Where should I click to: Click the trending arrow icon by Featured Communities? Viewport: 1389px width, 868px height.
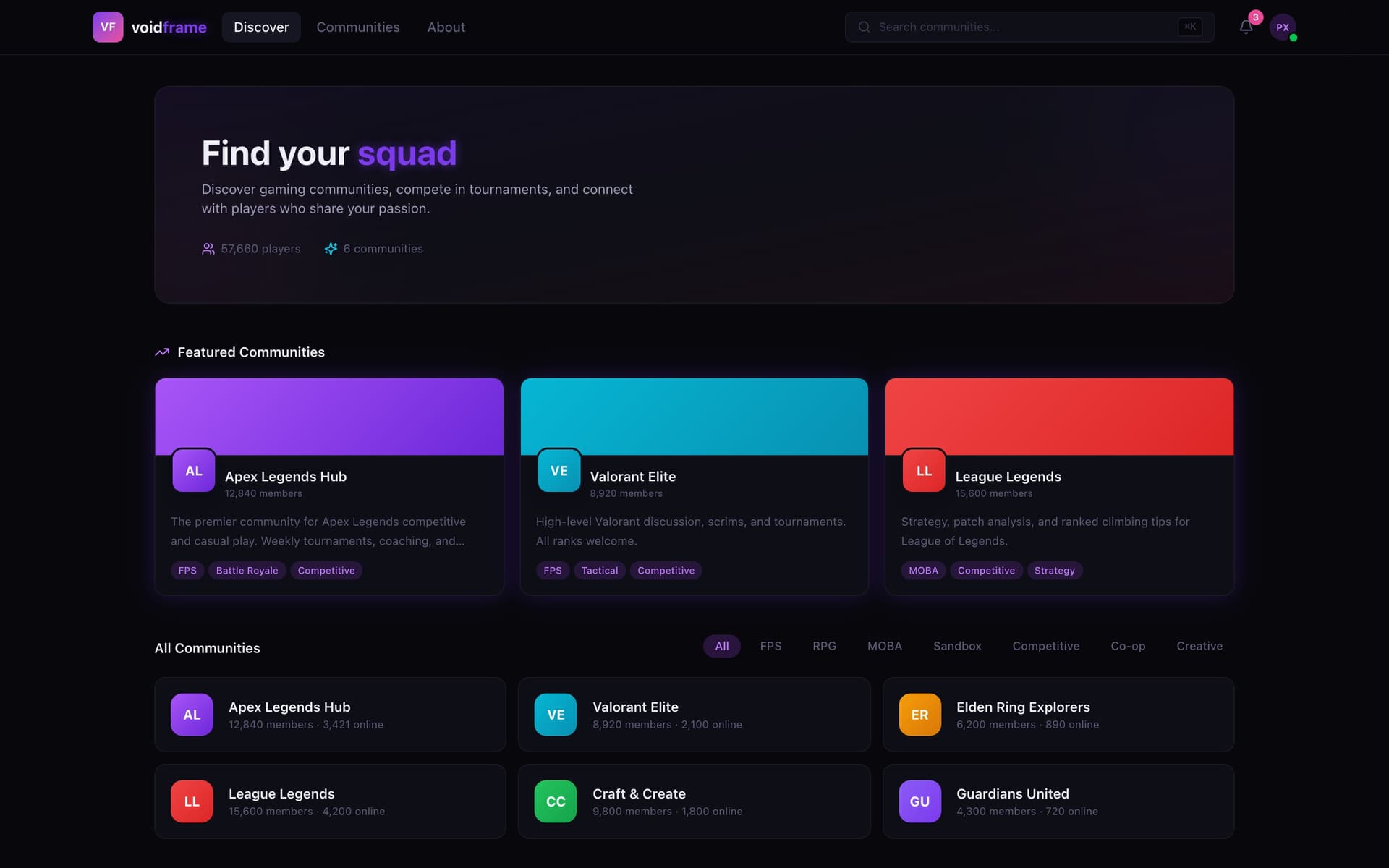pos(162,352)
